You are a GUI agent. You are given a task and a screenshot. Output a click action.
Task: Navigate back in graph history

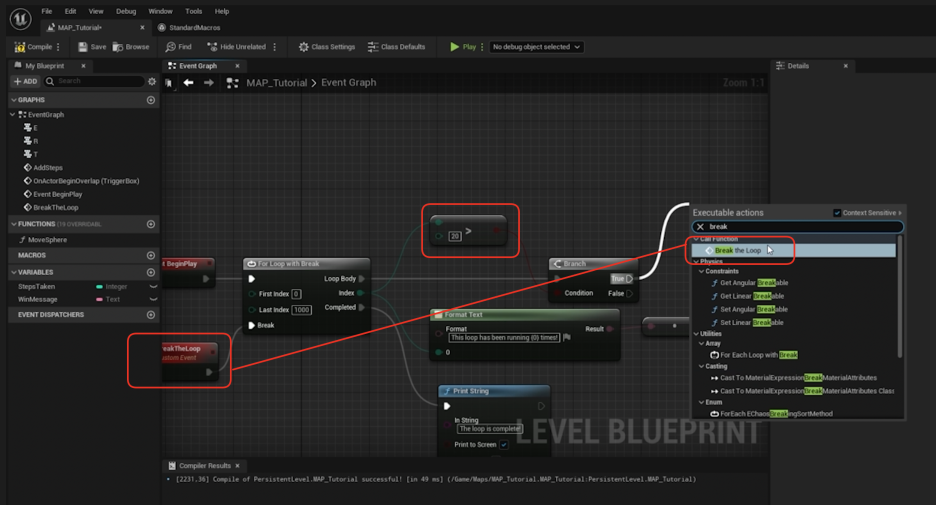tap(188, 83)
